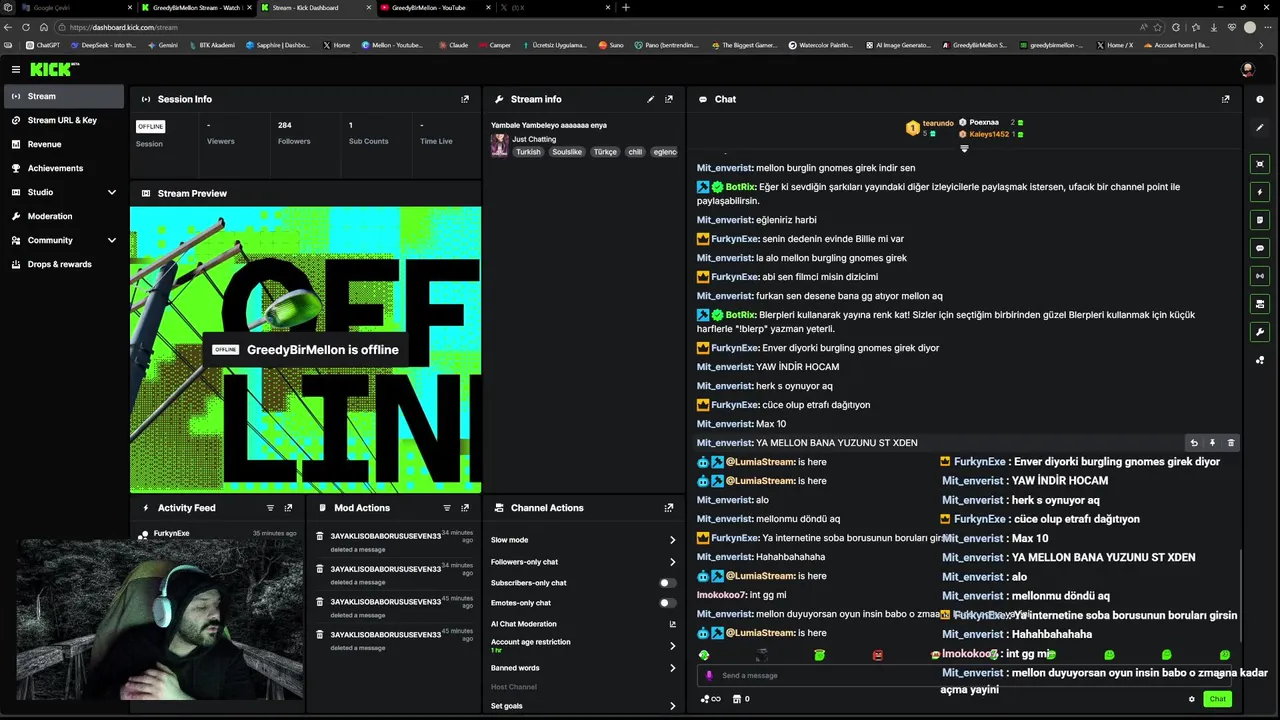Toggle Emotes-only chat switch

click(x=667, y=603)
